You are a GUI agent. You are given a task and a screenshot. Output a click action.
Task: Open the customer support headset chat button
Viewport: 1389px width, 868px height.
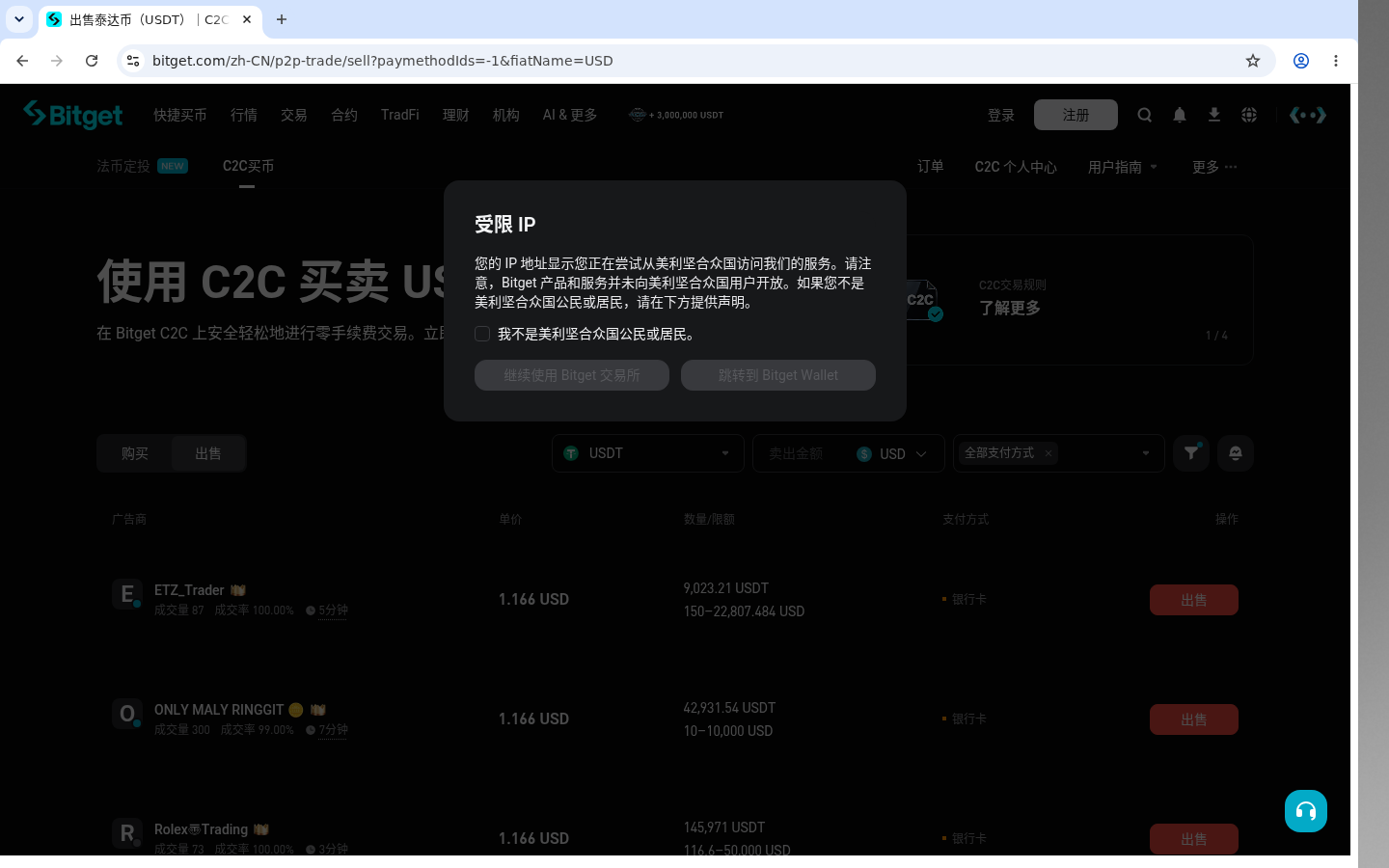[1306, 811]
